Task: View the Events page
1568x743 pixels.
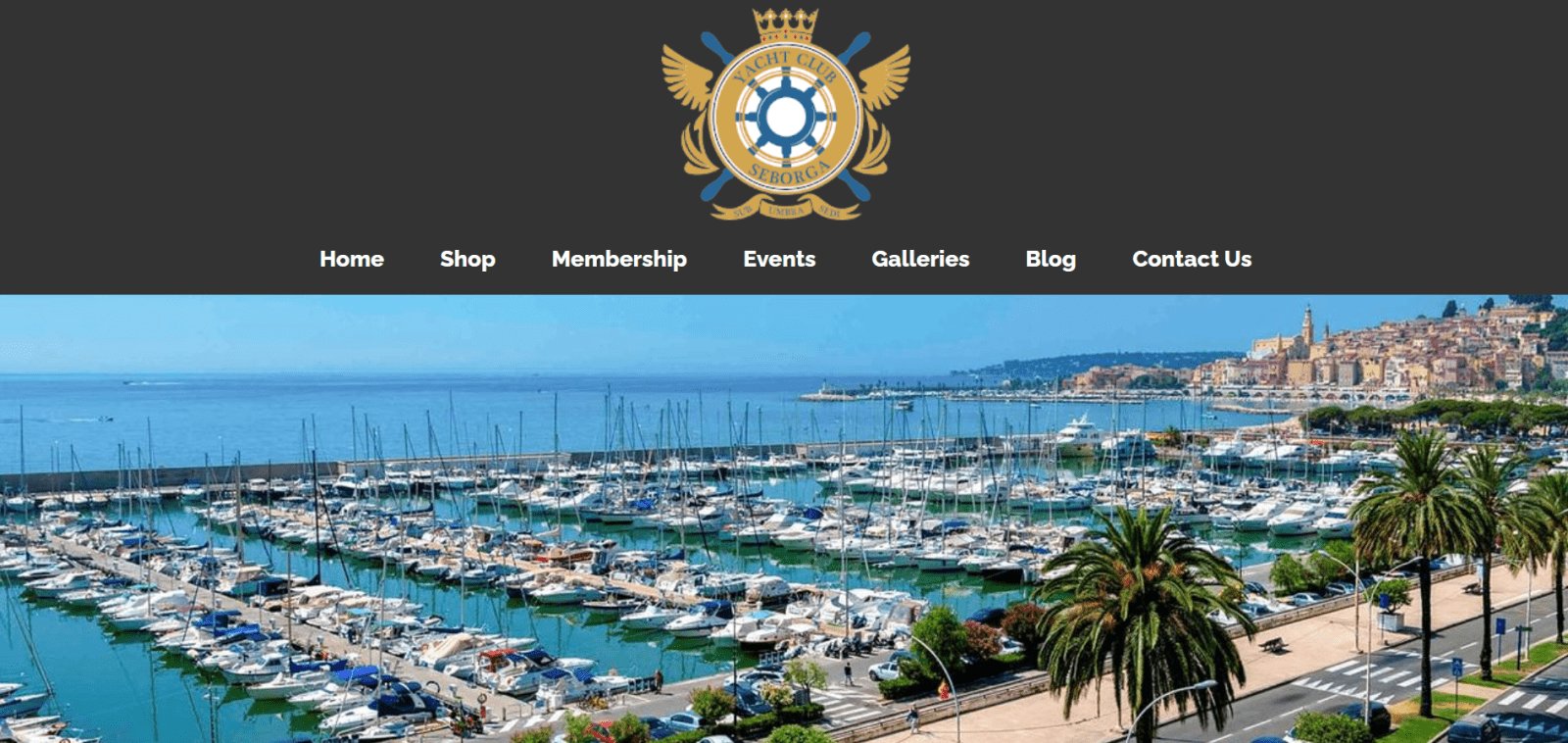Action: pos(779,259)
